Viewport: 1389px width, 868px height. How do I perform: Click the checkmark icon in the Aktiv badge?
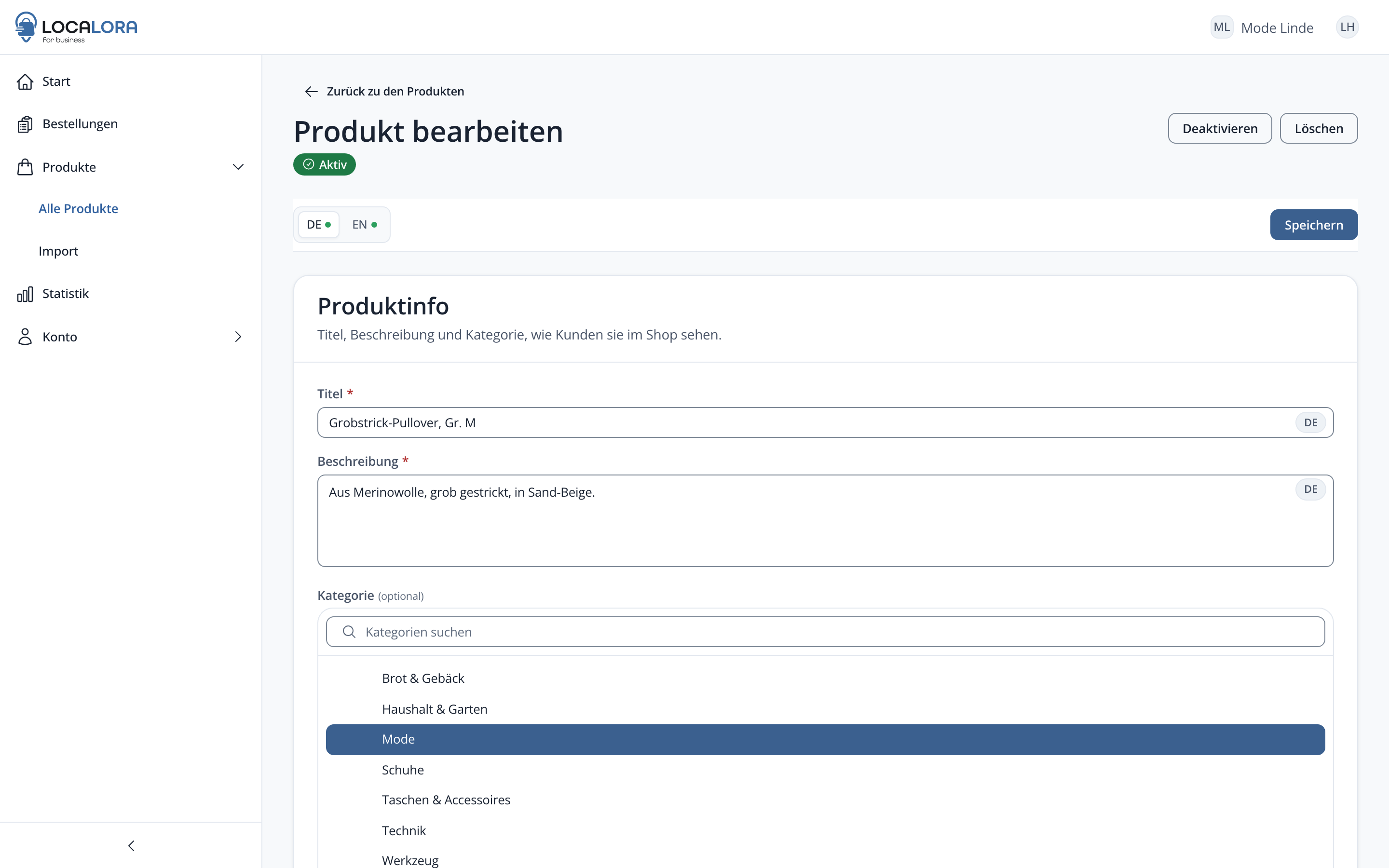(x=309, y=165)
